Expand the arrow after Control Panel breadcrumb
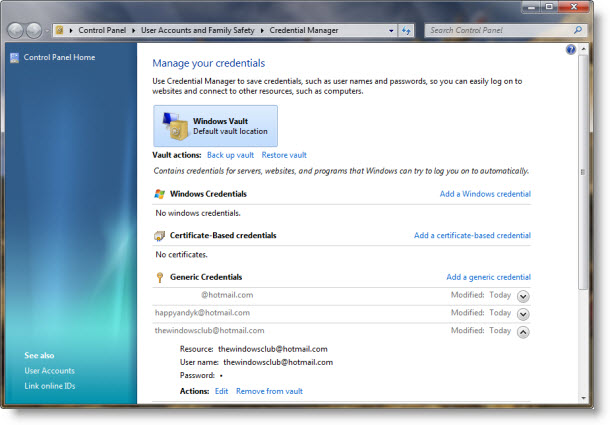 [133, 30]
